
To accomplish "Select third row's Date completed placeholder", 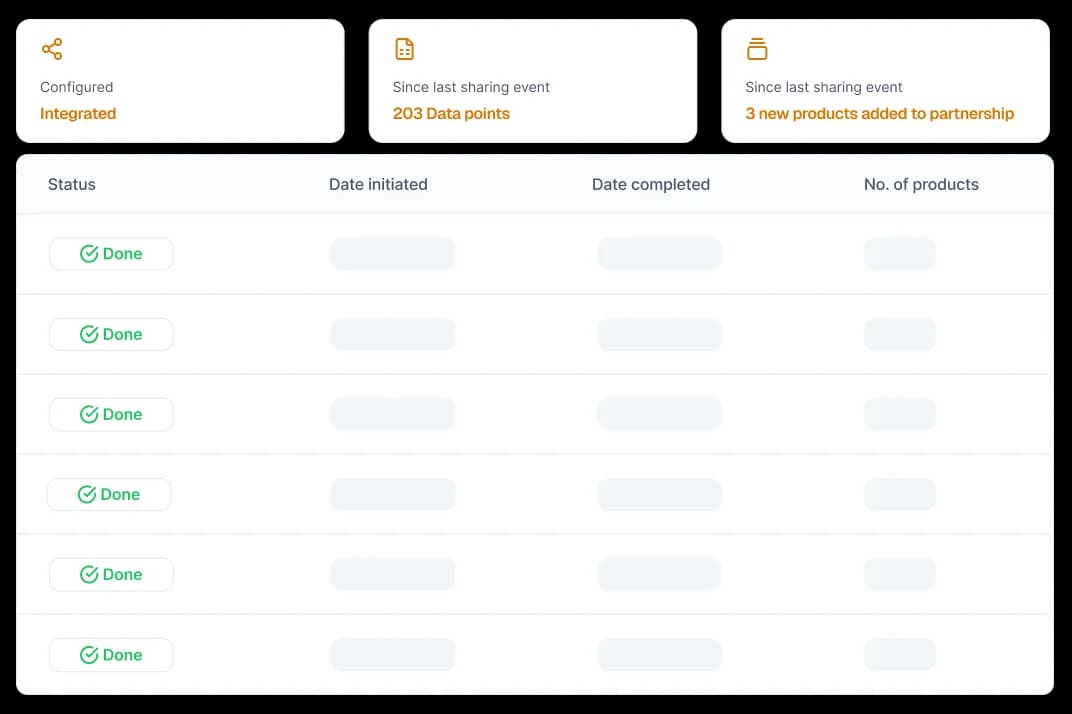I will pos(659,414).
